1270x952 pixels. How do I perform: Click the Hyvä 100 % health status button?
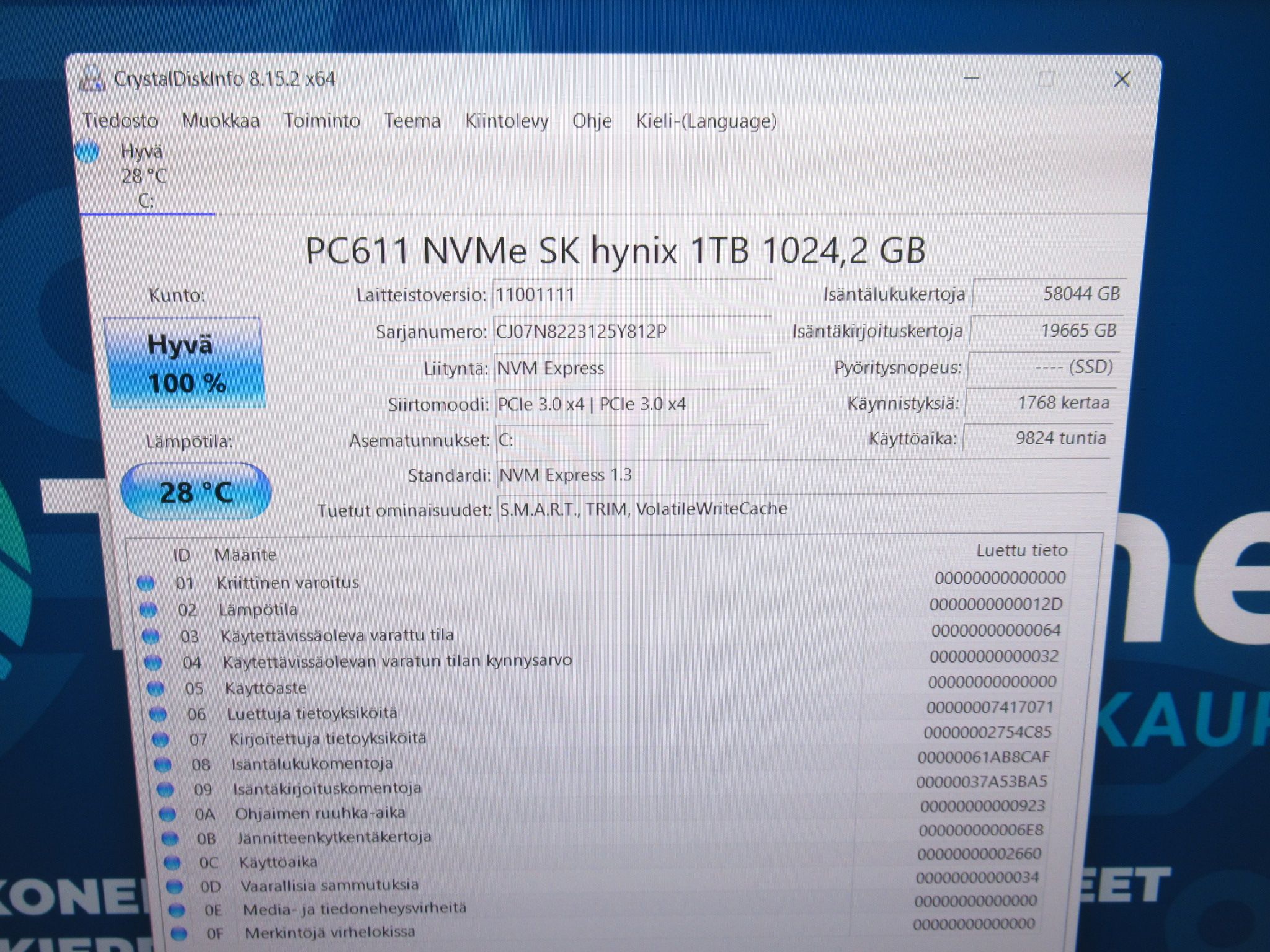(x=185, y=363)
